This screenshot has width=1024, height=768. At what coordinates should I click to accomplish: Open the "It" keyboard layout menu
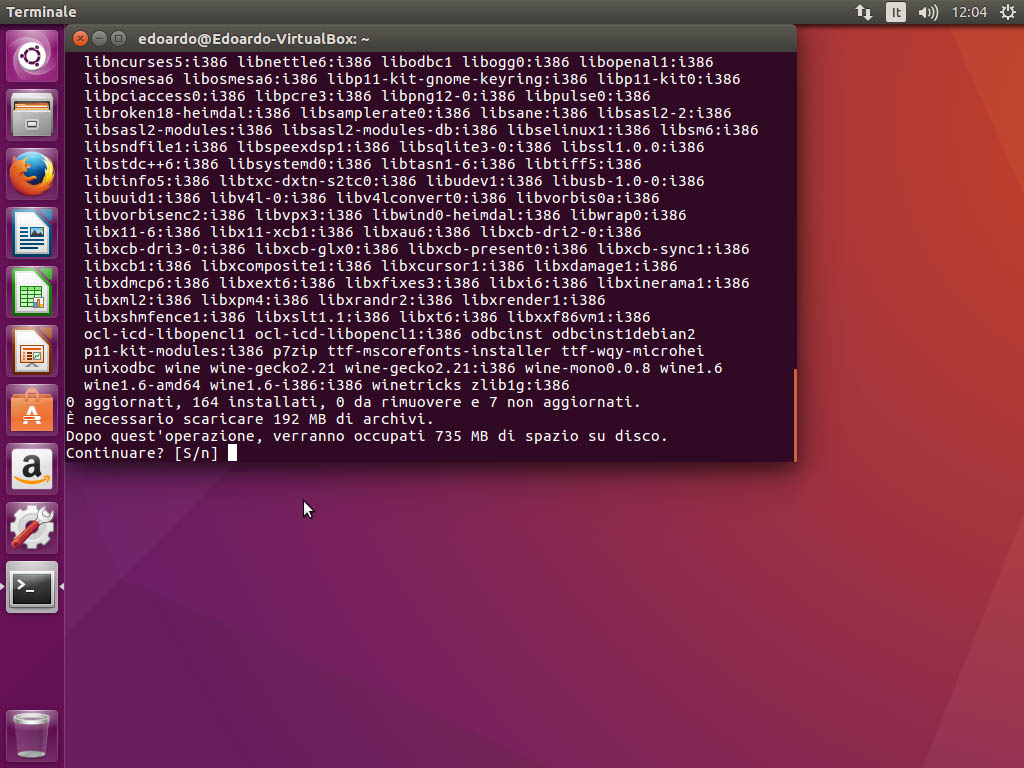pyautogui.click(x=896, y=12)
